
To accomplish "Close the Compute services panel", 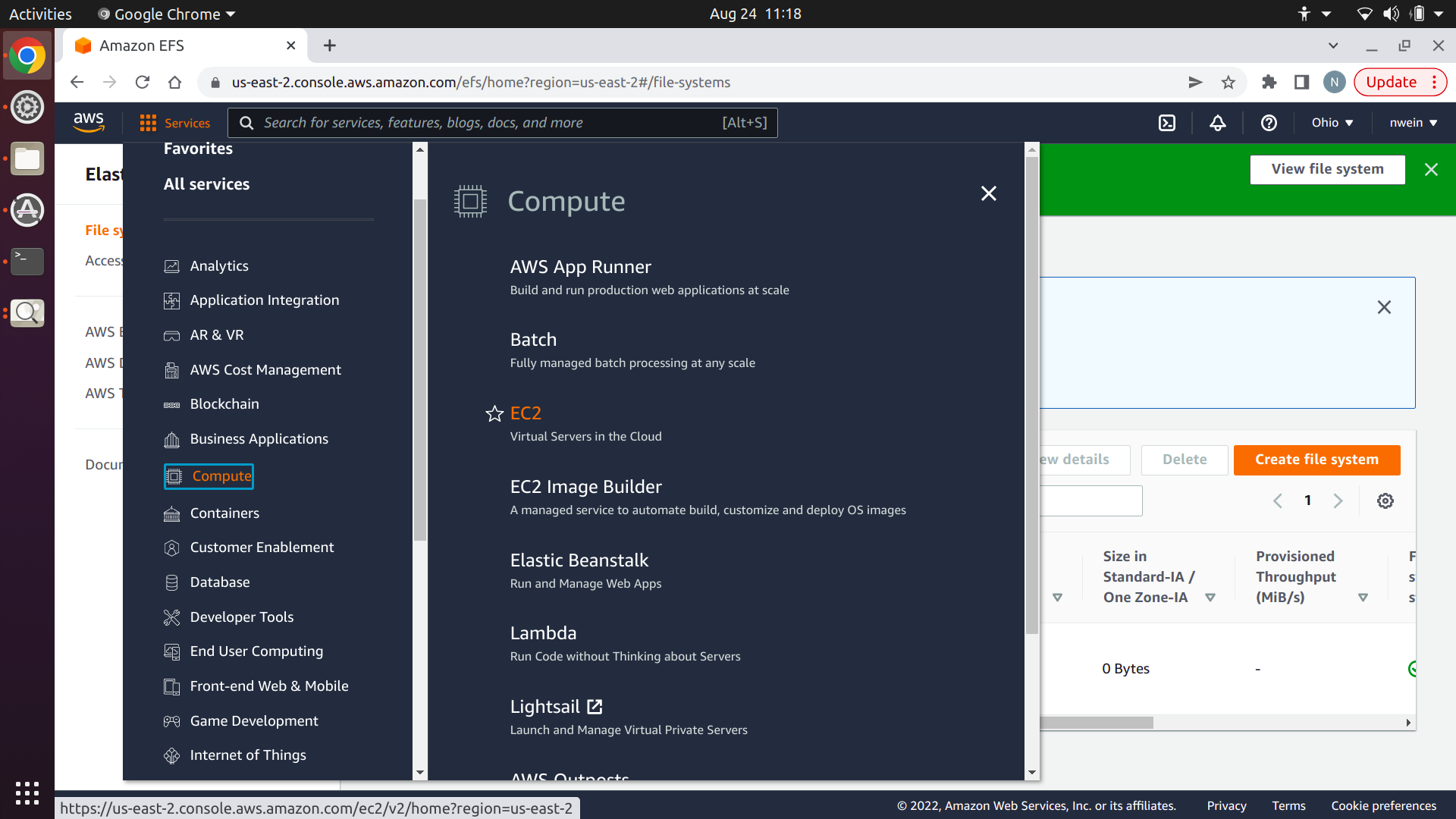I will tap(988, 194).
